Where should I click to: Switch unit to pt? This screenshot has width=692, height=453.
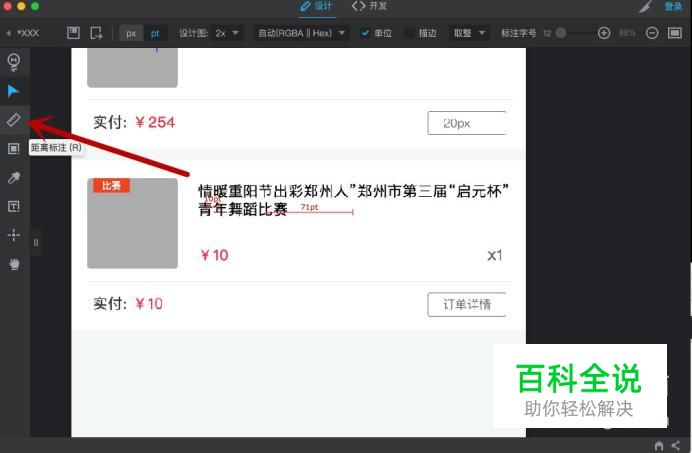[155, 33]
